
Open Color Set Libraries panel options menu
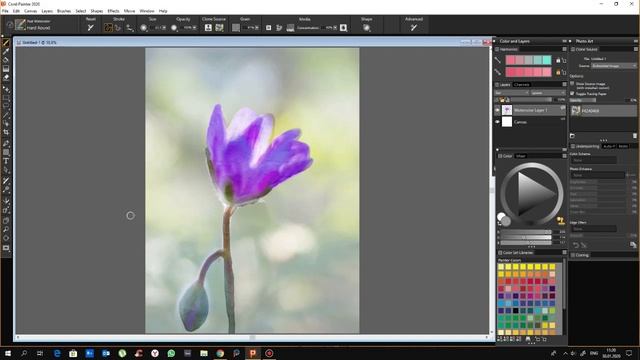pyautogui.click(x=564, y=253)
